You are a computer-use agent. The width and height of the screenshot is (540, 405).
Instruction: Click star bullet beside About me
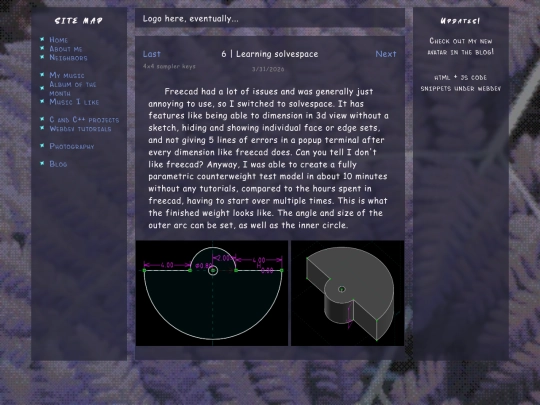(x=42, y=48)
